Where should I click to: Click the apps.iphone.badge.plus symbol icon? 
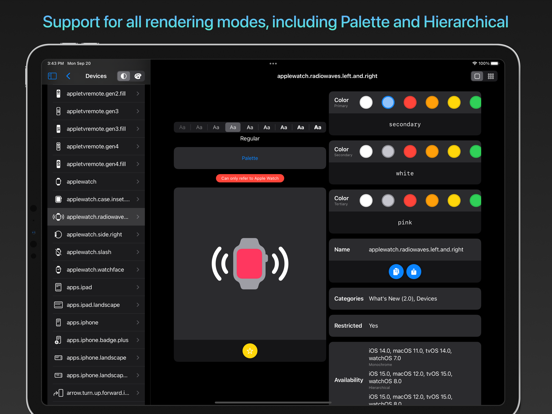pos(58,340)
